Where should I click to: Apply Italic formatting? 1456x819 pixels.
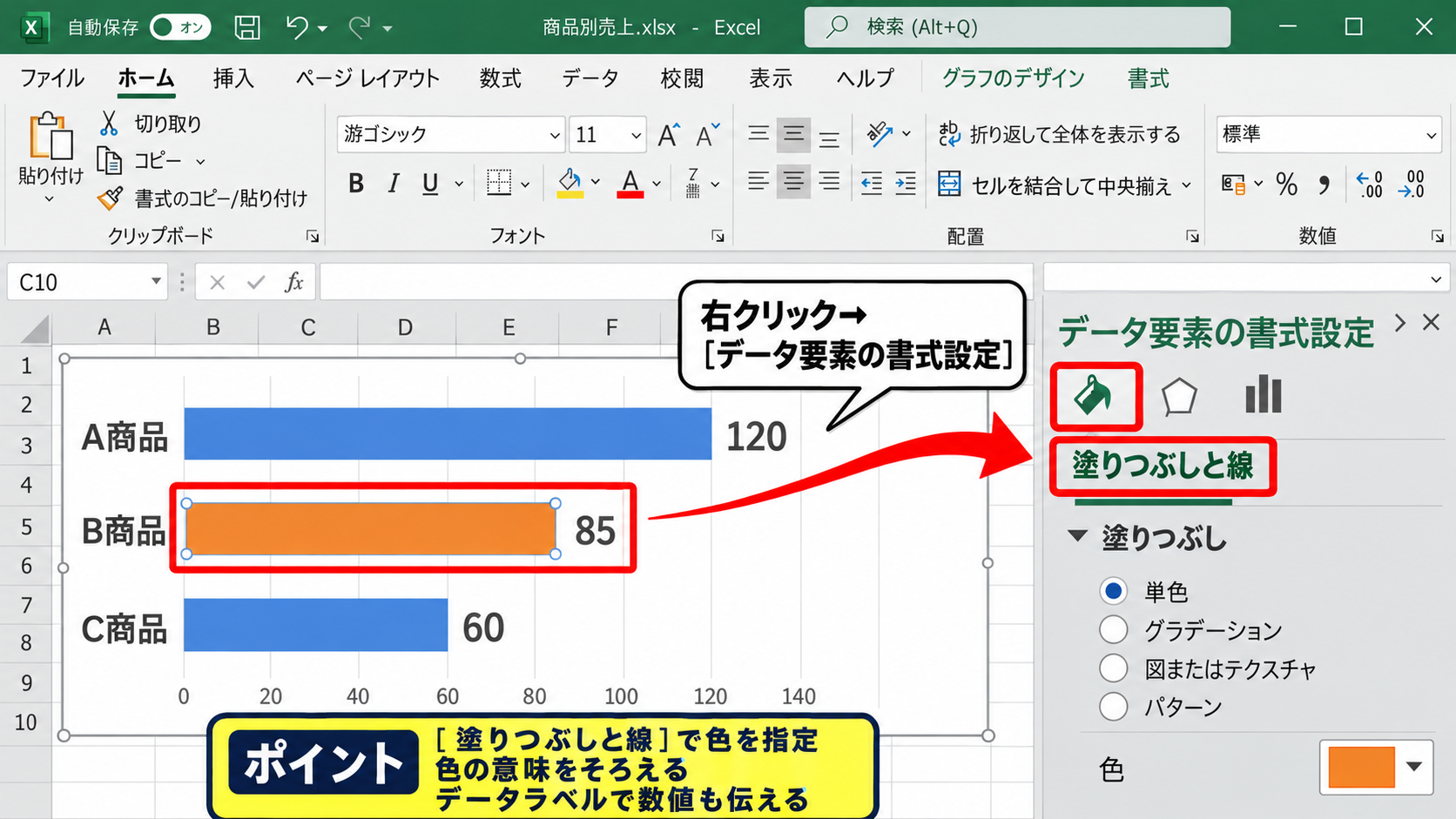coord(393,184)
